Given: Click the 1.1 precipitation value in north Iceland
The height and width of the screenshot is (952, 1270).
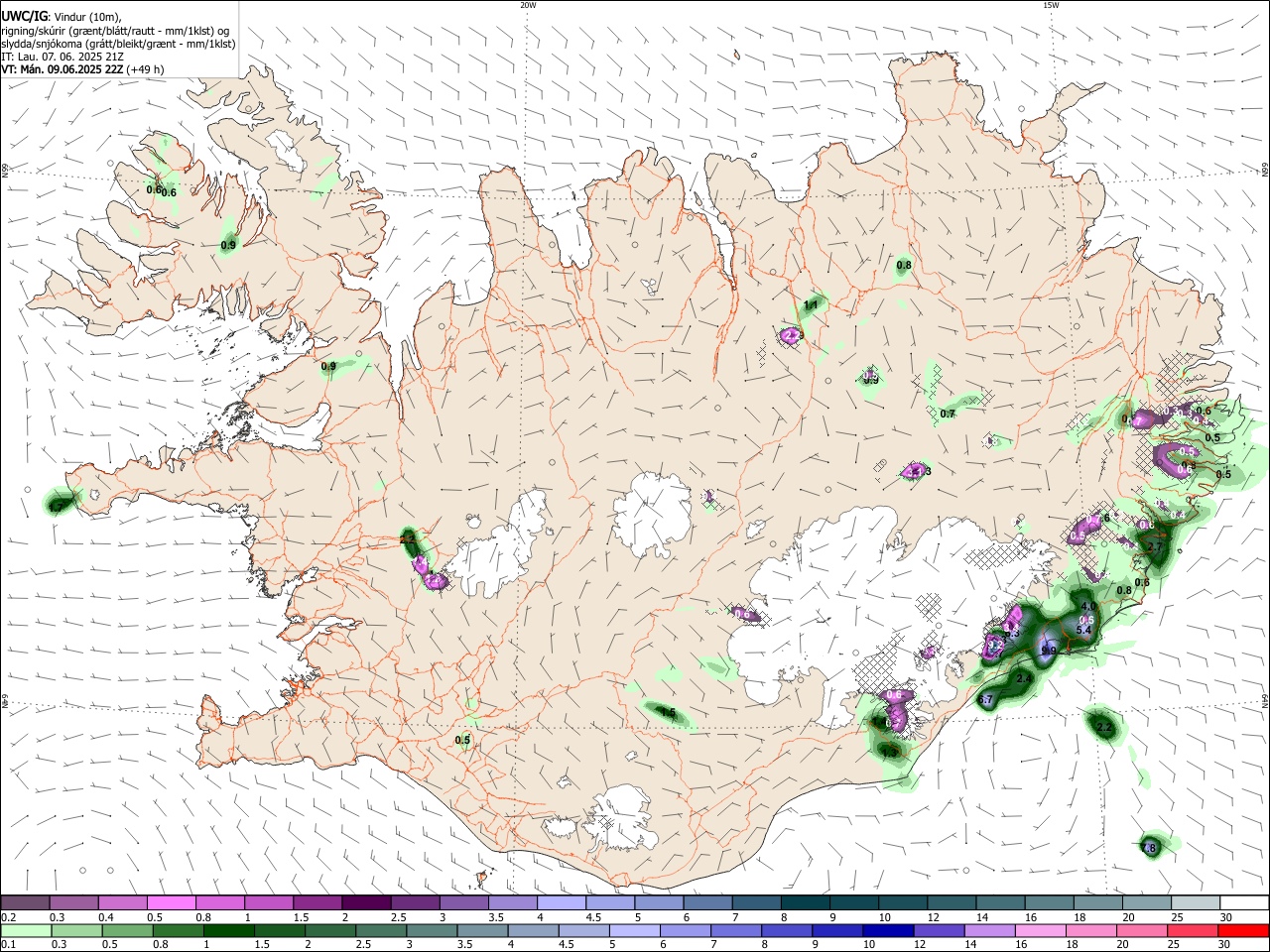Looking at the screenshot, I should point(811,305).
